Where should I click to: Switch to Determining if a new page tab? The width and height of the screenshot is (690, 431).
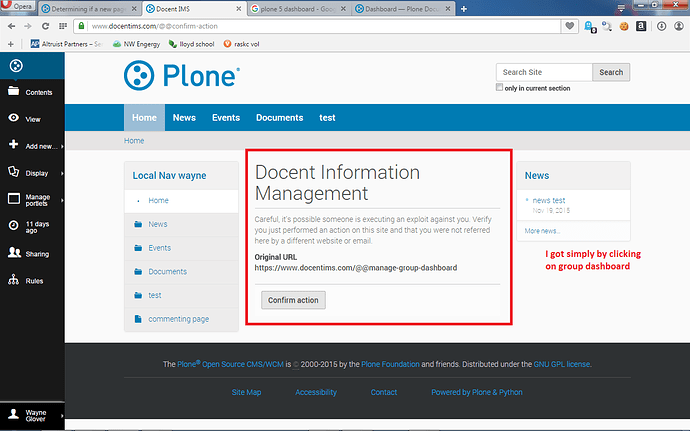89,9
